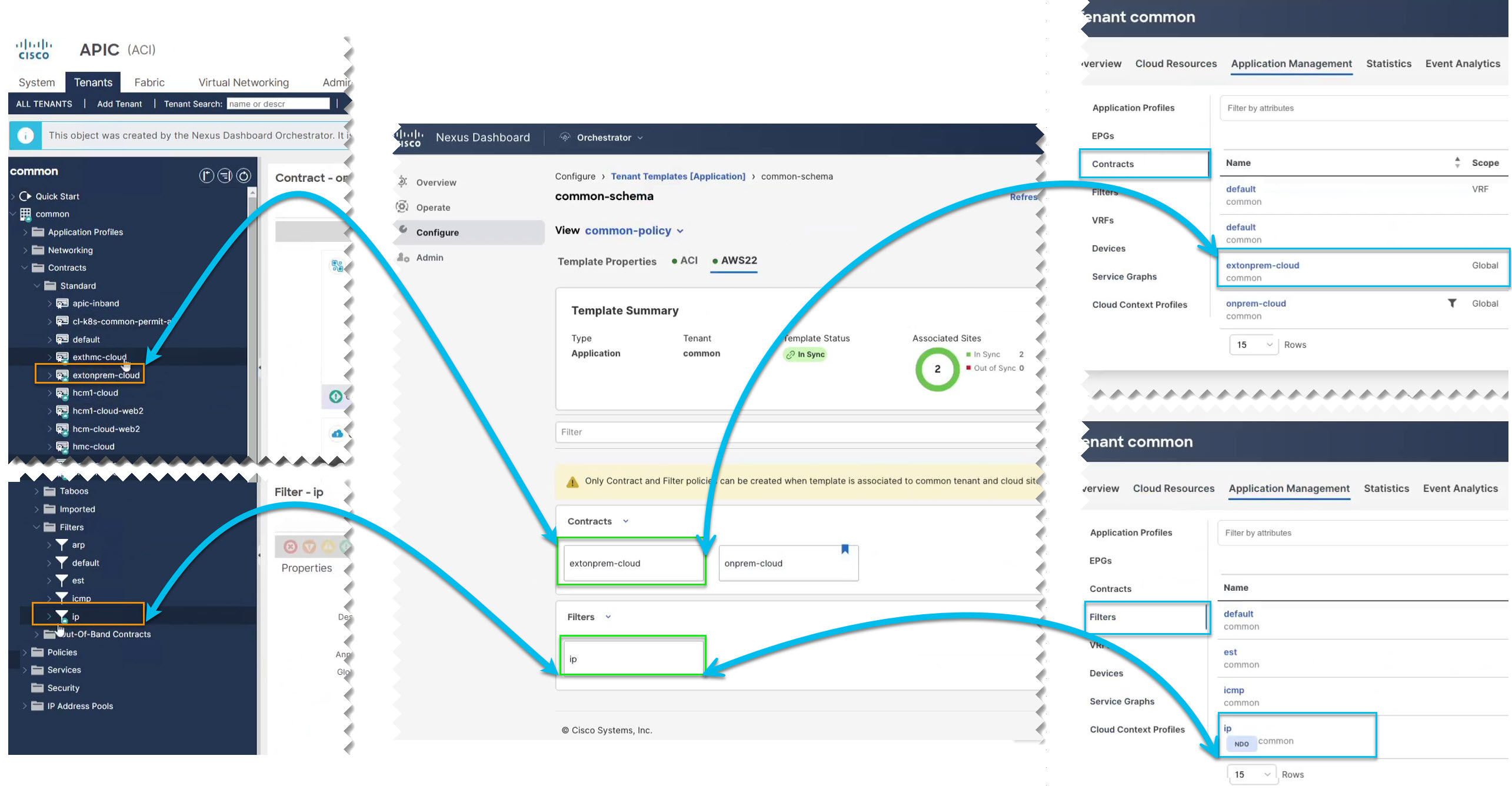Viewport: 1512px width, 789px height.
Task: Click the Admin icon in Nexus Dashboard sidebar
Action: click(403, 257)
